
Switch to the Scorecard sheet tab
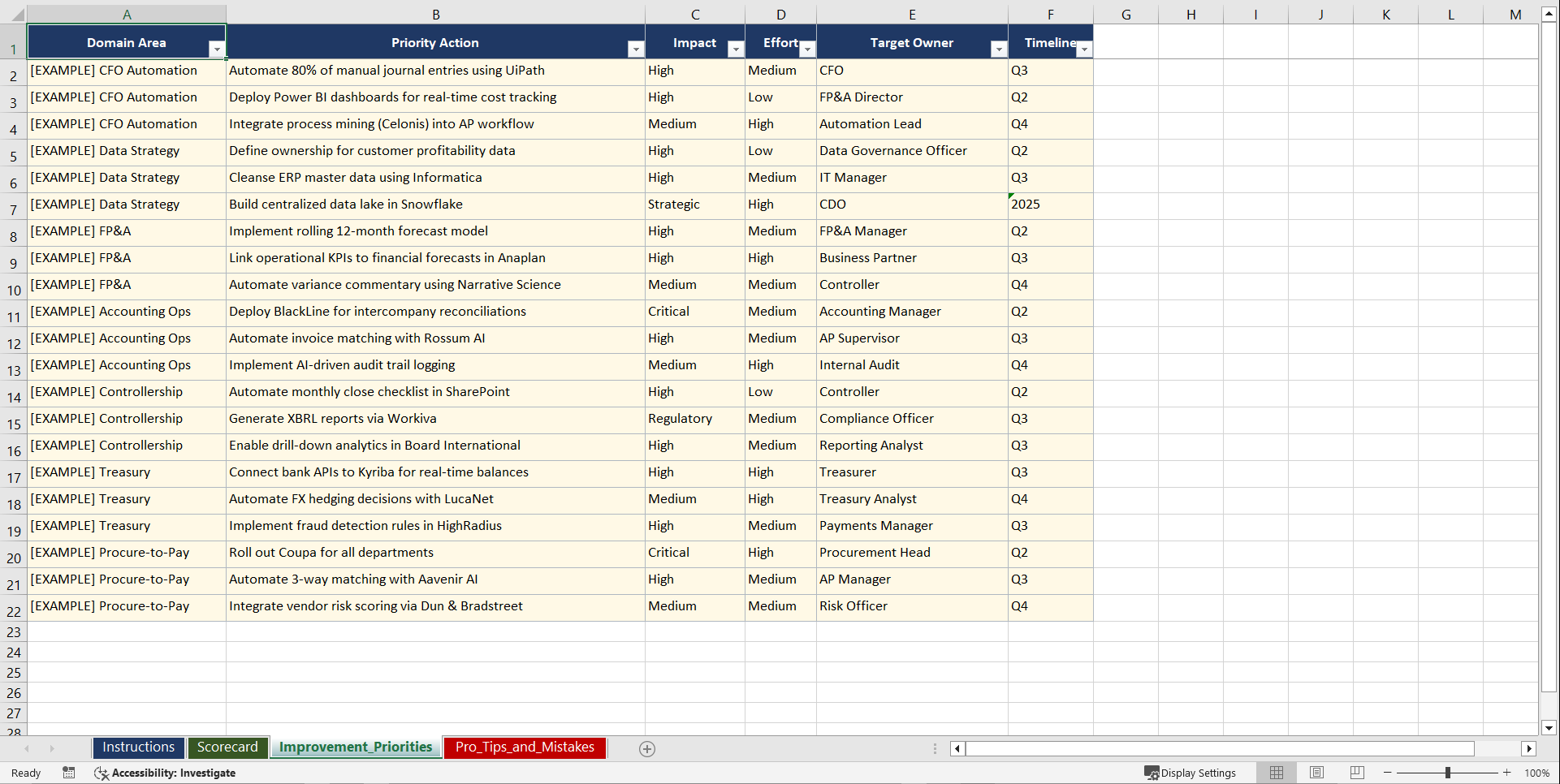pos(228,747)
